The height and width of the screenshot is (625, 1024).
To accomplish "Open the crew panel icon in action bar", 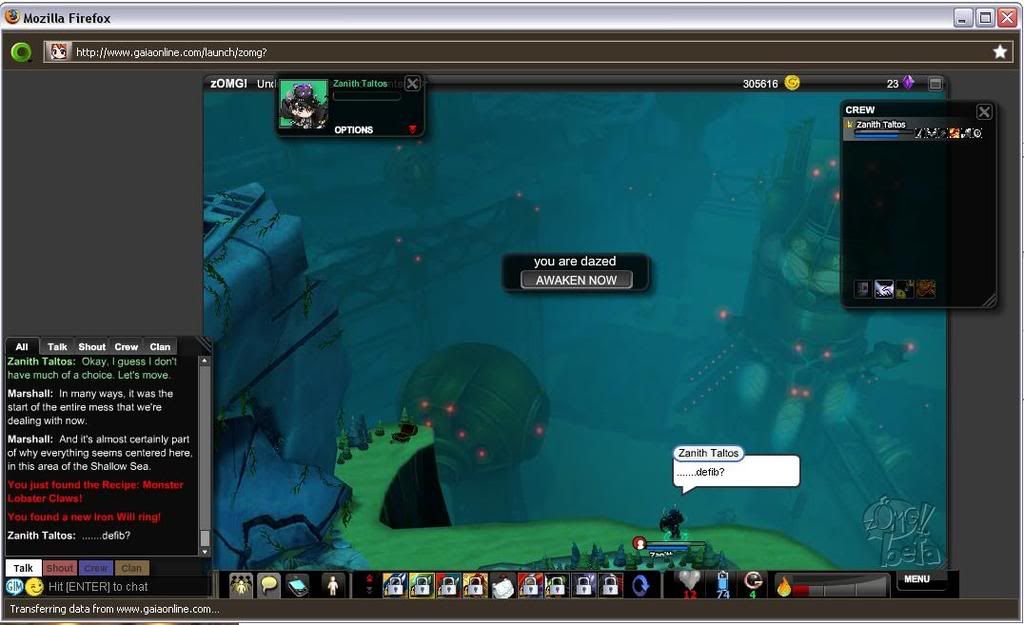I will 241,585.
